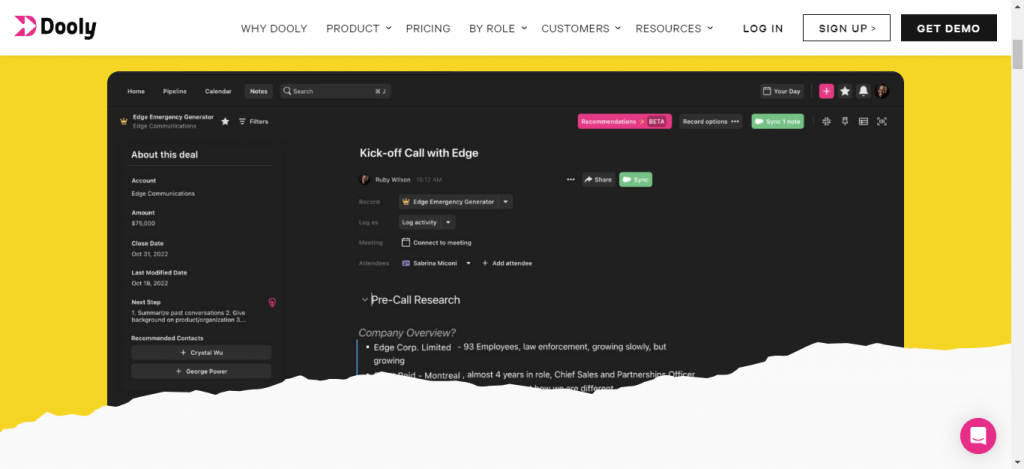The image size is (1024, 469).
Task: Click the Oct 31, 2022 close date
Action: [x=150, y=253]
